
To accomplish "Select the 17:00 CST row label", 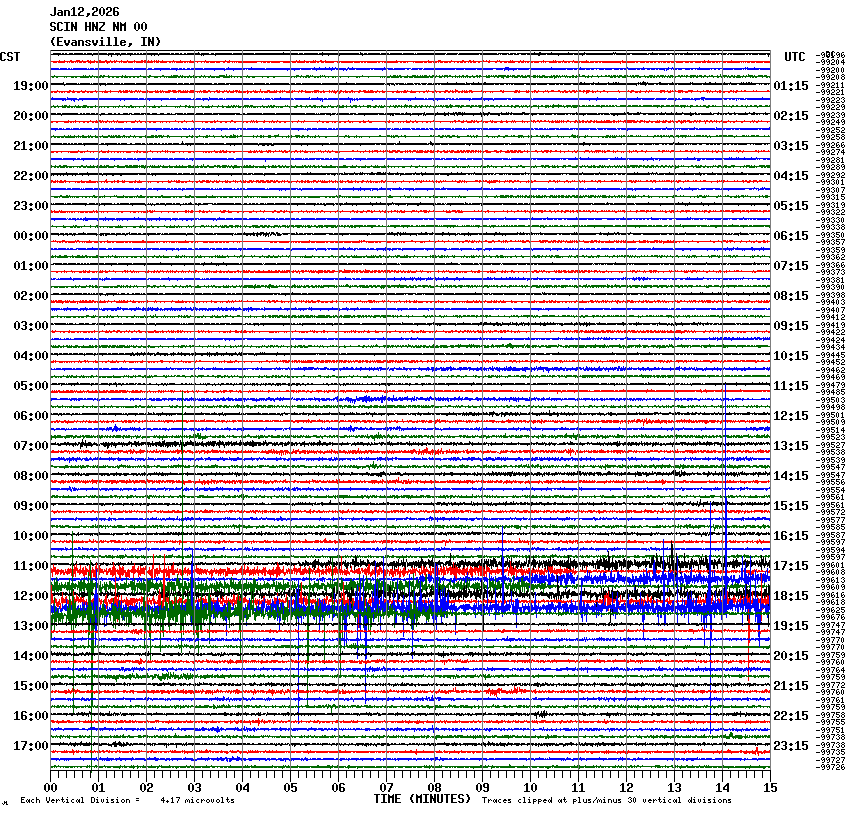I will [30, 746].
